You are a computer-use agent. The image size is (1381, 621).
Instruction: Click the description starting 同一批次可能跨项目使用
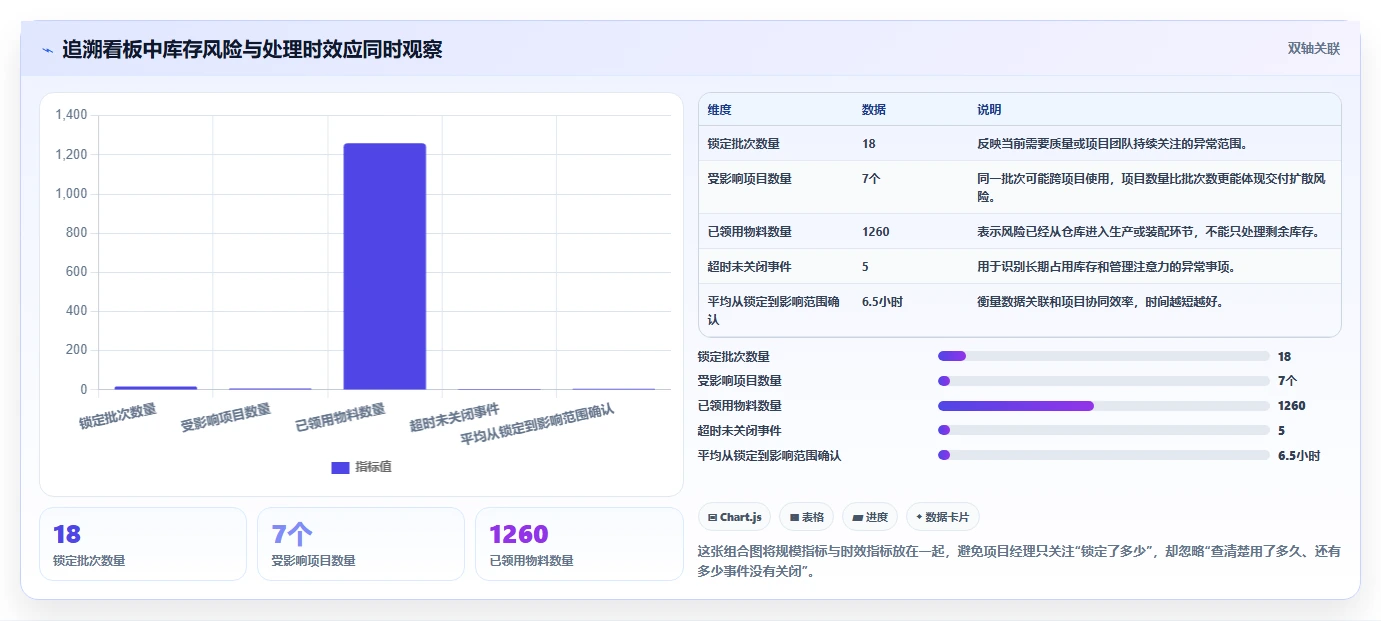(1152, 187)
